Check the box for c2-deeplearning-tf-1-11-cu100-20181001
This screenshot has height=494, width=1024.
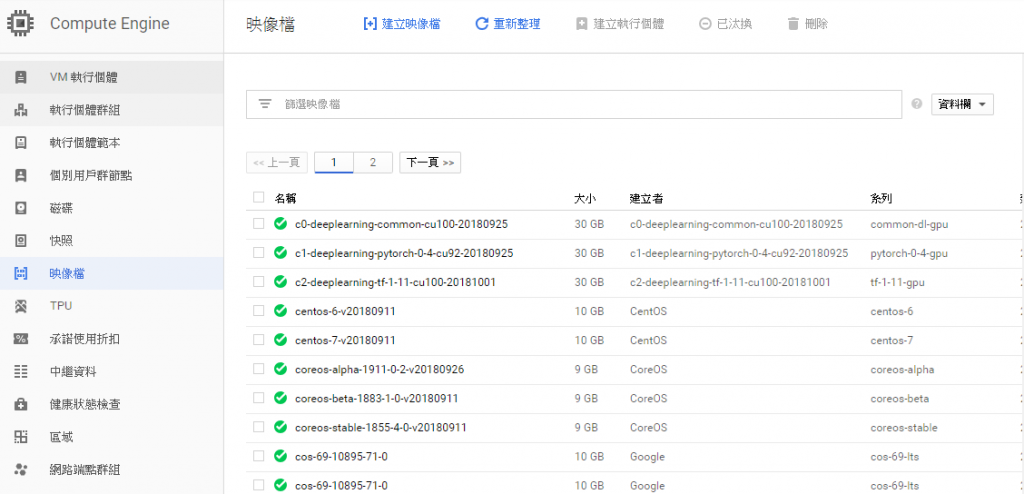pos(259,282)
